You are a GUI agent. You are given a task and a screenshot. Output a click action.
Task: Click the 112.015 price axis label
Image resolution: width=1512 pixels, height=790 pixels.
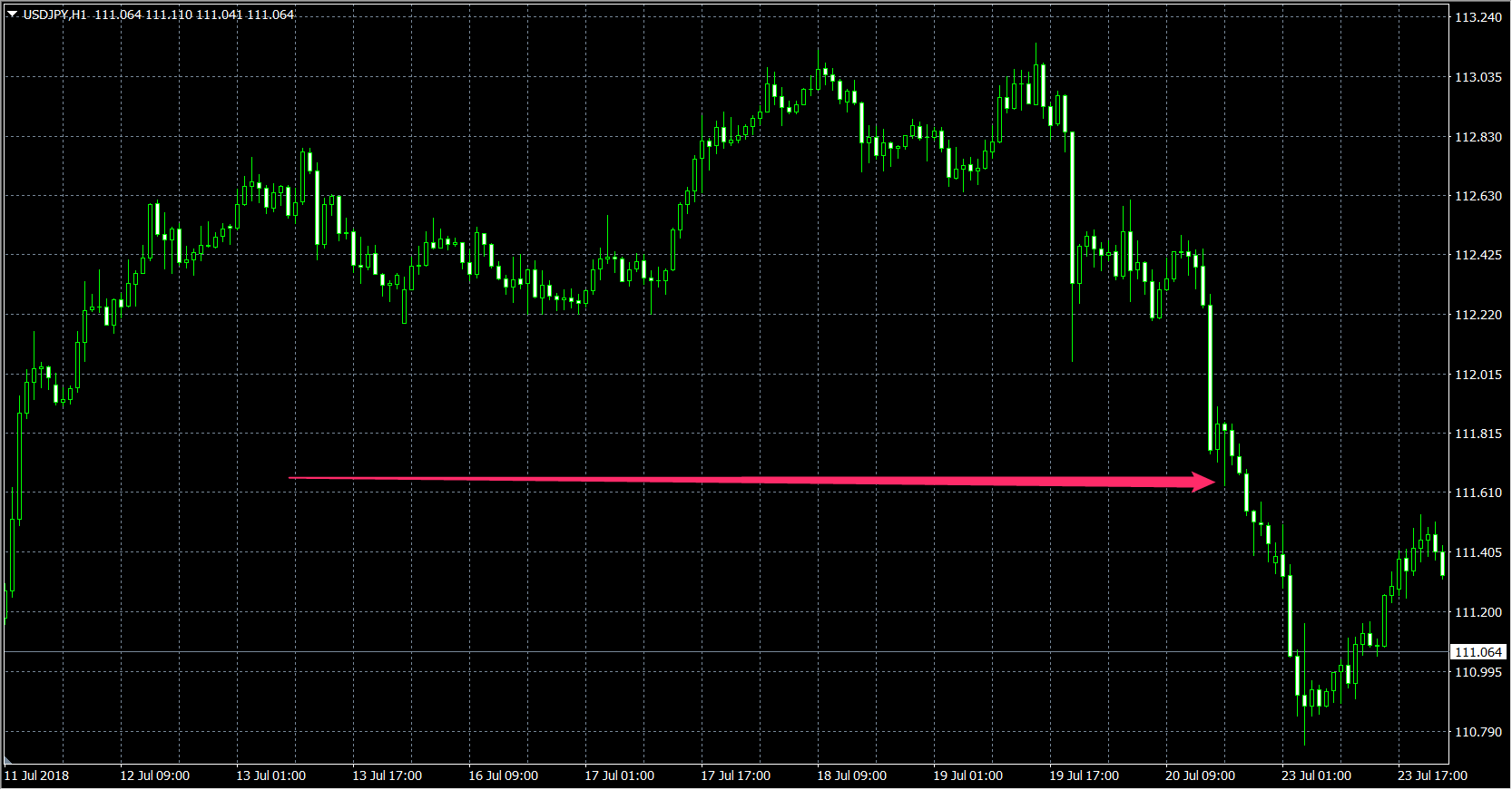[x=1478, y=375]
